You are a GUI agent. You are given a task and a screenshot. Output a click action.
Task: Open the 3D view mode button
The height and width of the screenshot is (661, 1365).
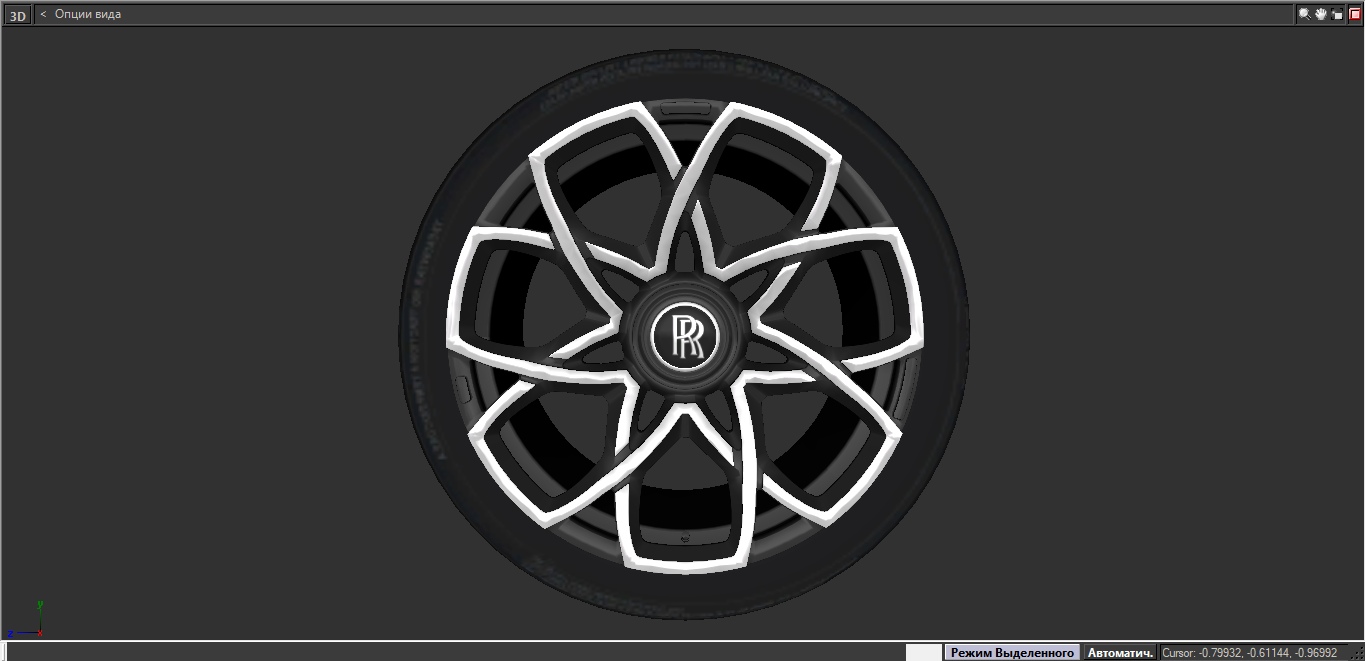coord(18,15)
